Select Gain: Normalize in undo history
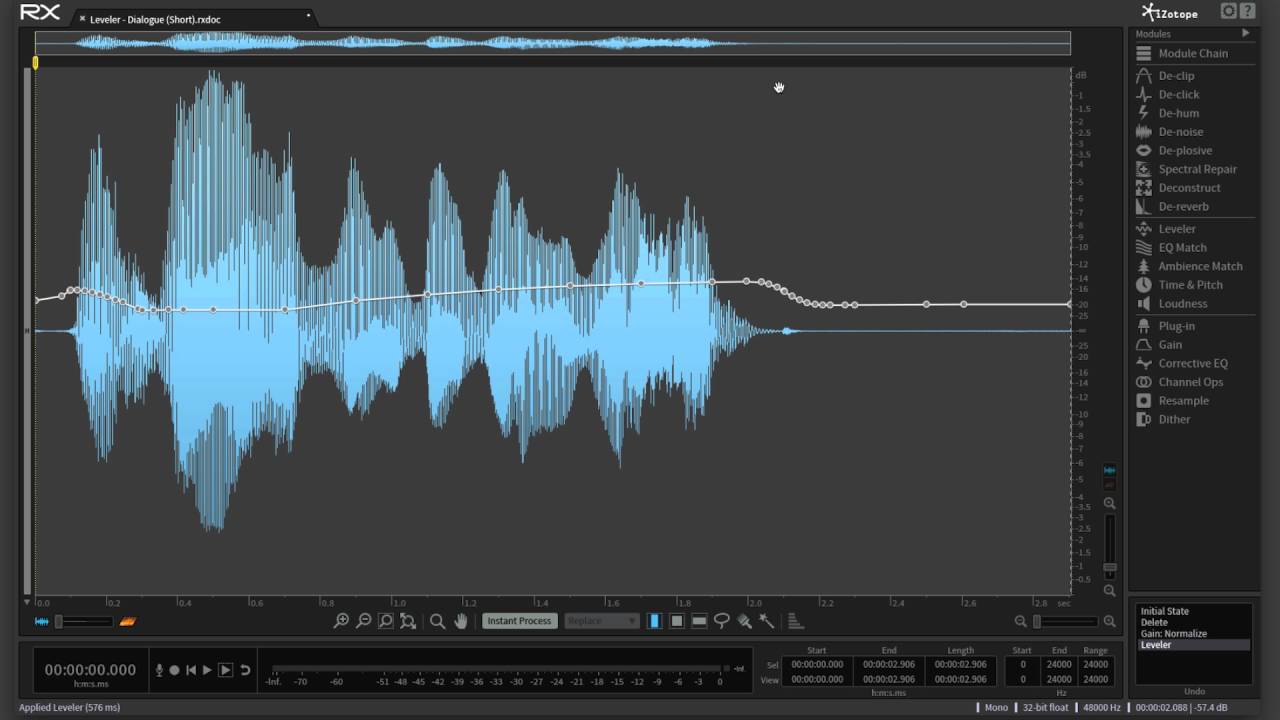Viewport: 1280px width, 720px height. point(1194,634)
